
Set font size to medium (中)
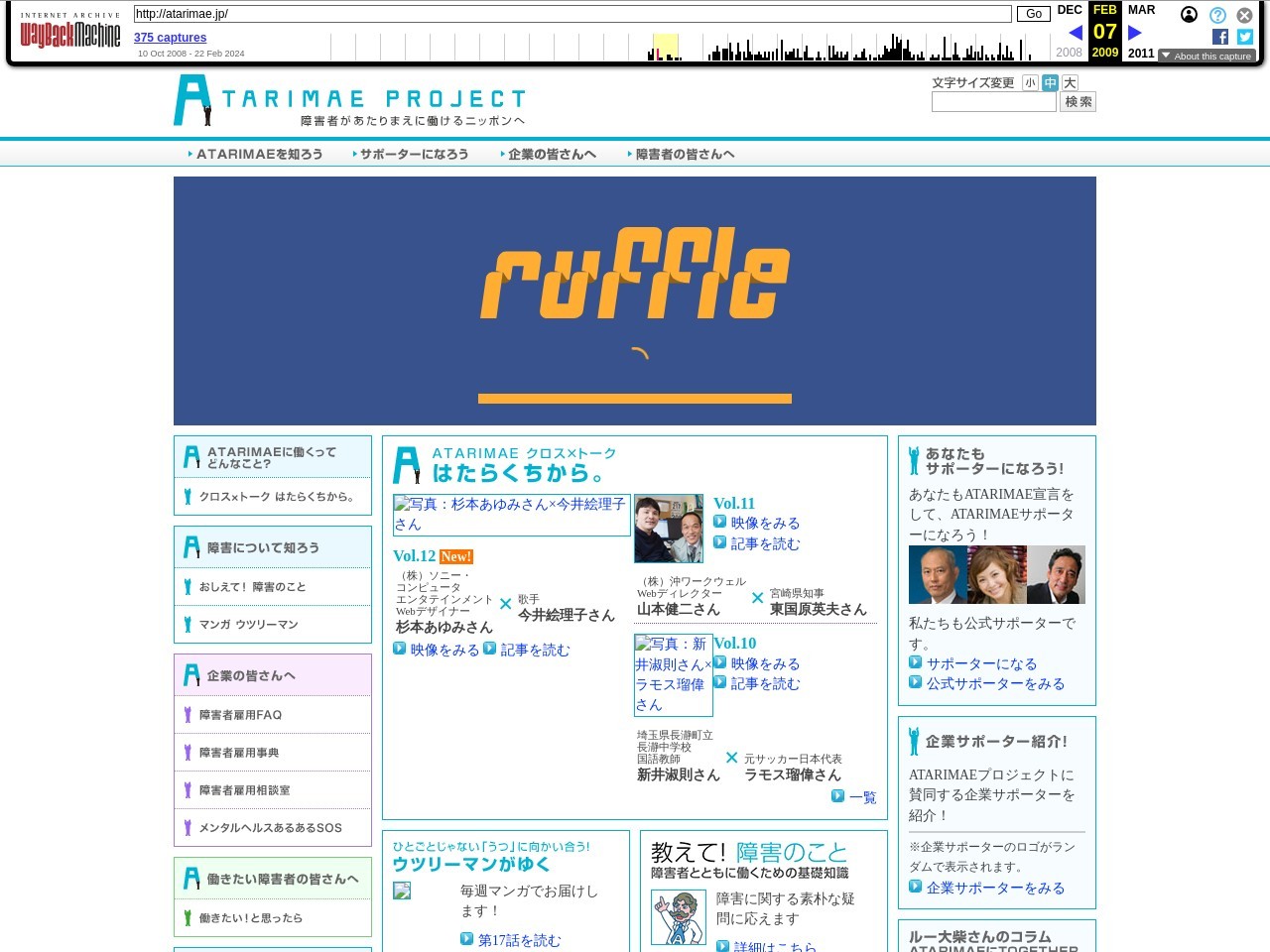pyautogui.click(x=1050, y=83)
